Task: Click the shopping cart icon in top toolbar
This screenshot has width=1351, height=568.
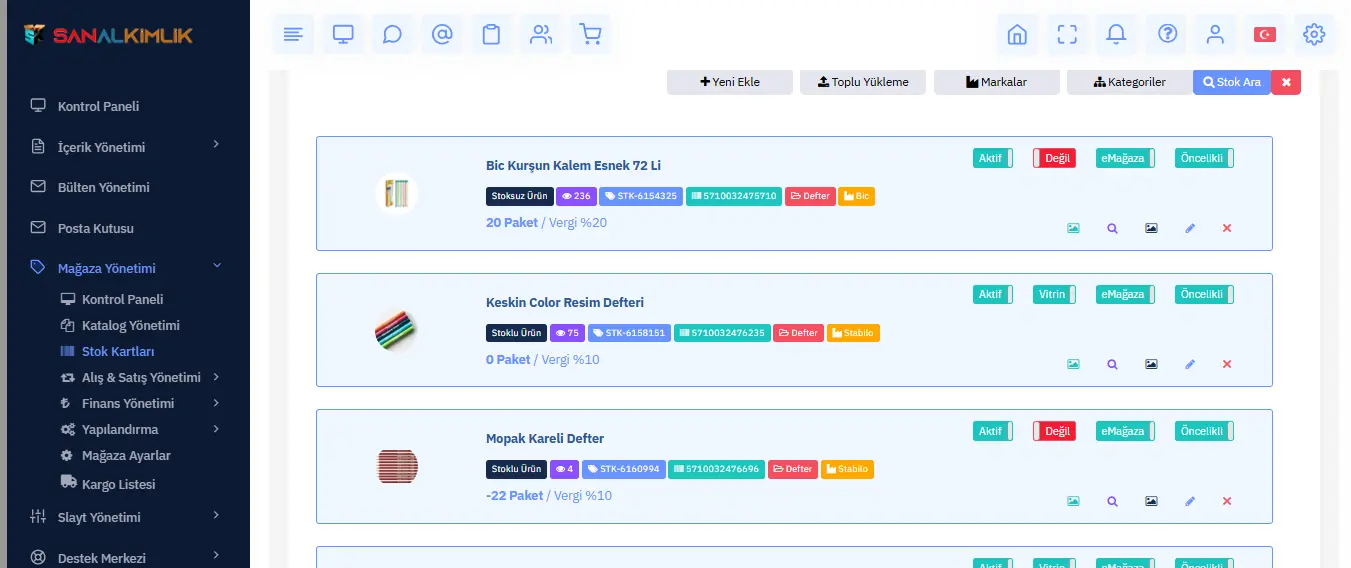Action: 590,35
